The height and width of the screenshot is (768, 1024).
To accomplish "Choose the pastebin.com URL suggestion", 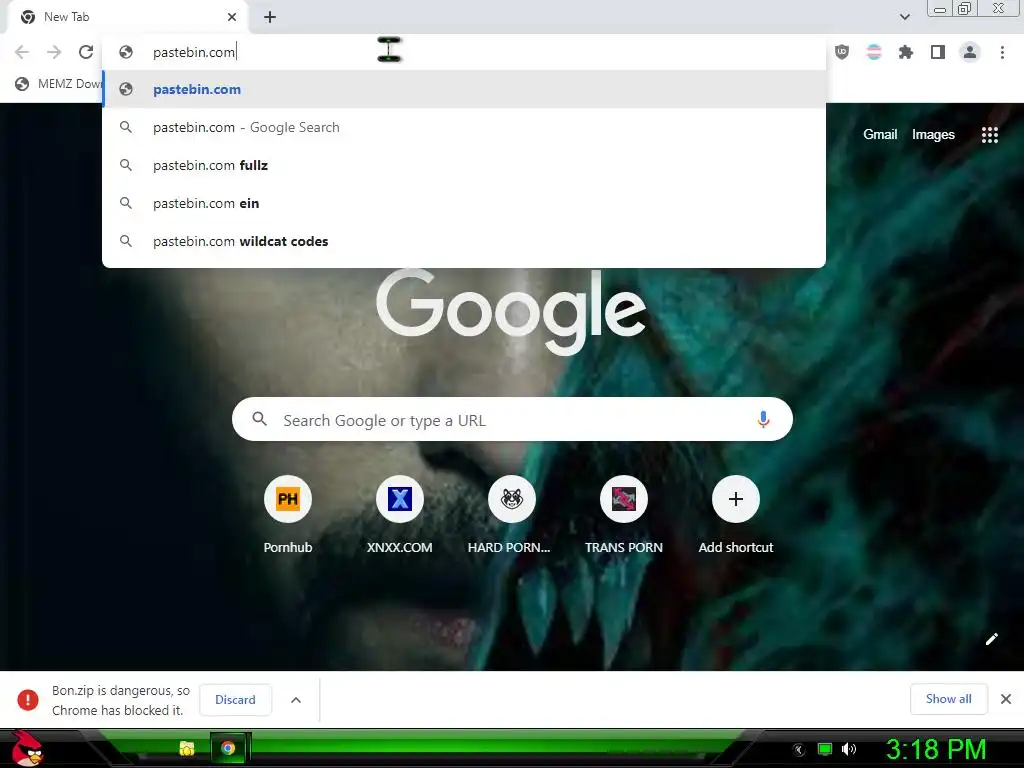I will tap(464, 89).
